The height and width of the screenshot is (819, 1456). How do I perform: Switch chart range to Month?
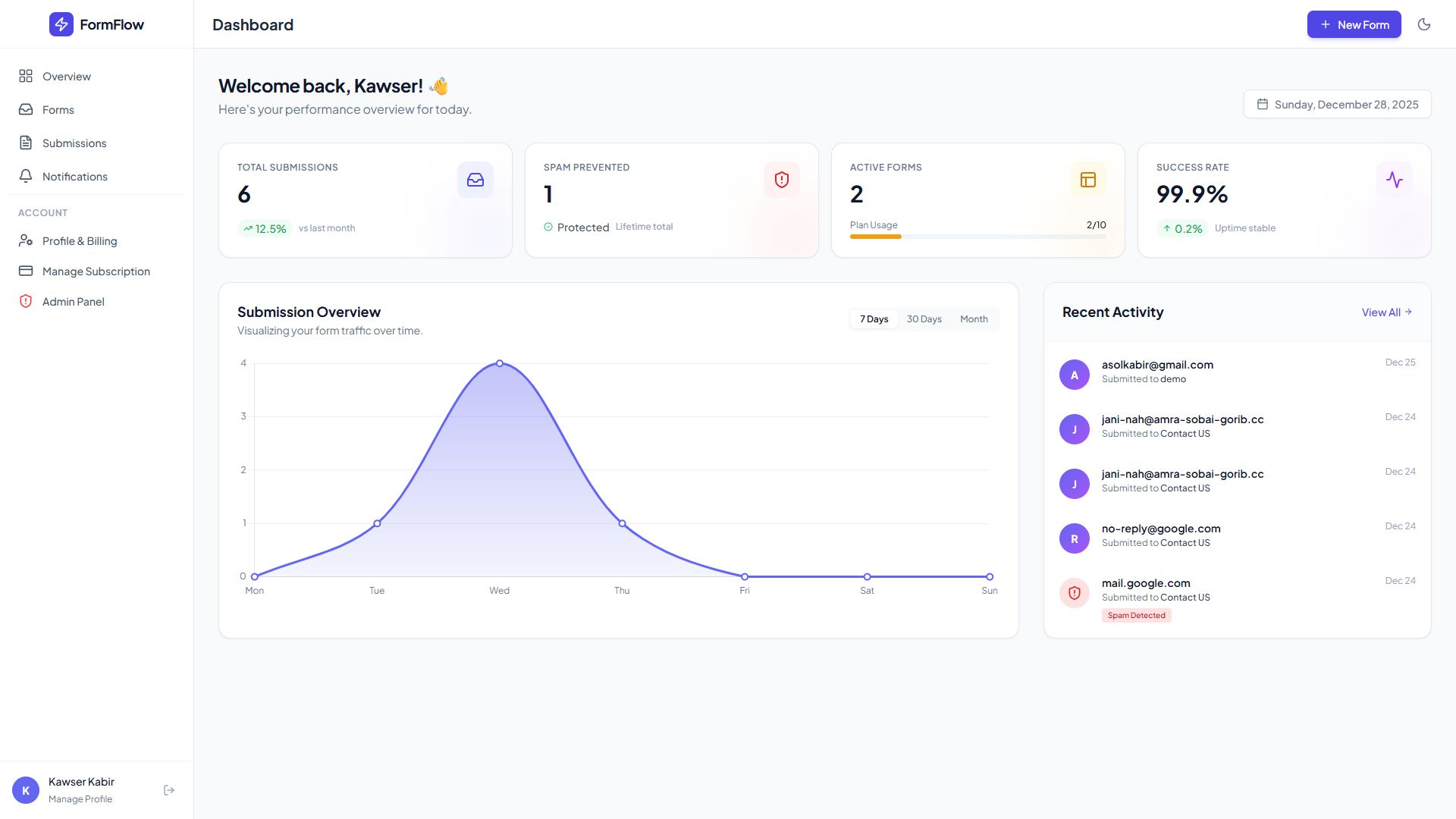tap(974, 319)
